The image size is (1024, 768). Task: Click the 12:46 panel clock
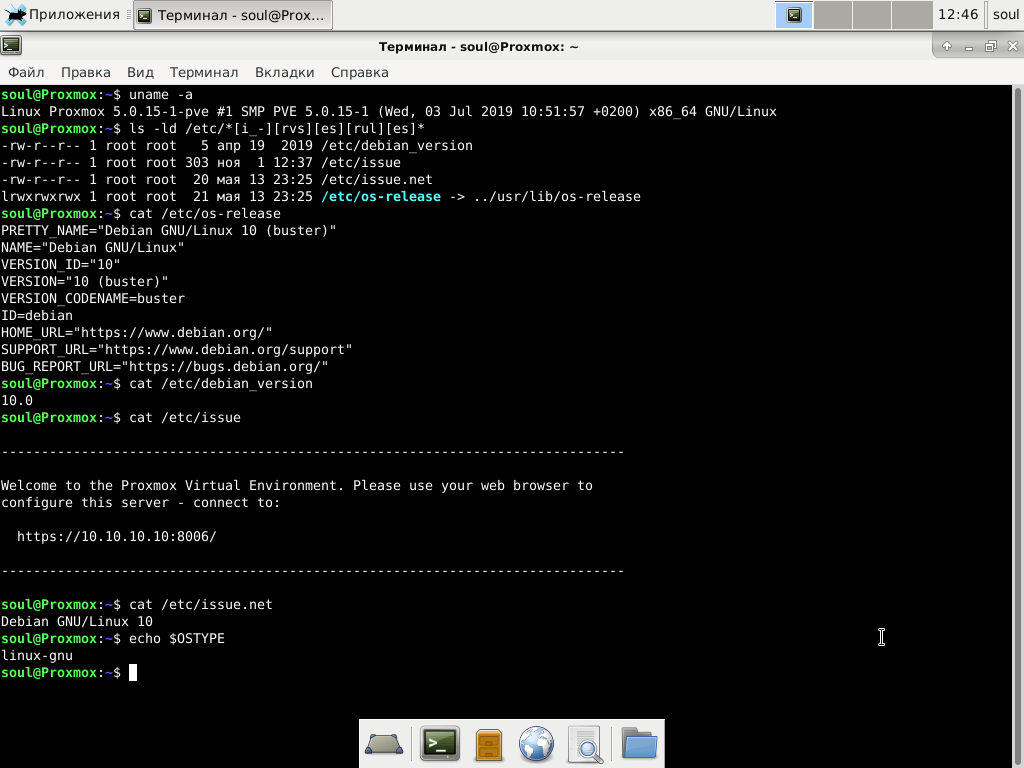click(958, 14)
